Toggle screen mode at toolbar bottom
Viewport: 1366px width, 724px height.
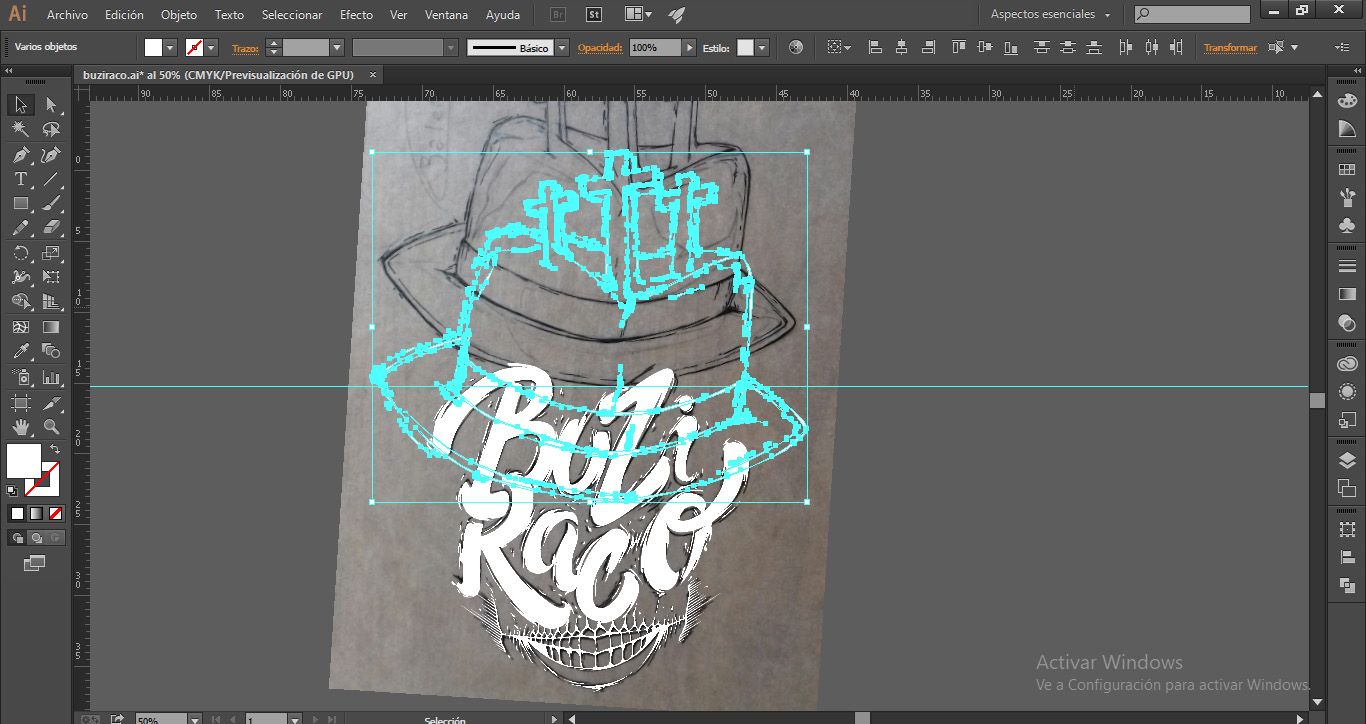[35, 563]
